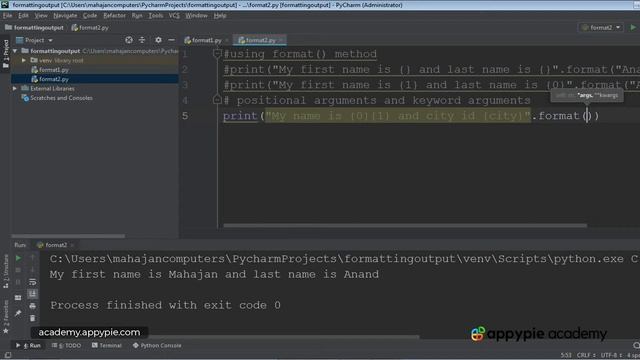Toggle fold marker at line 4

[x=217, y=100]
